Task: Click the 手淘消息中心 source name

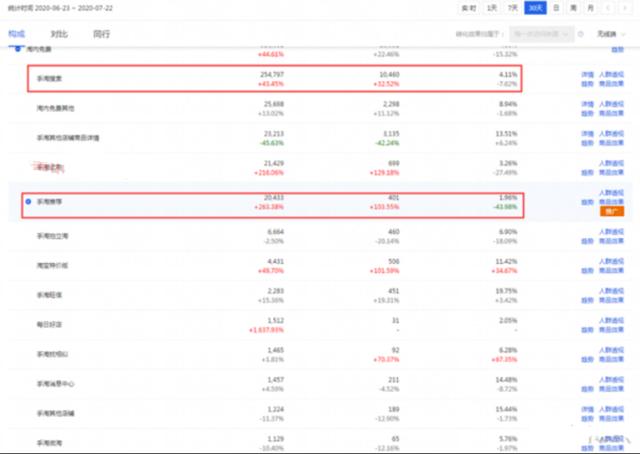Action: point(56,384)
